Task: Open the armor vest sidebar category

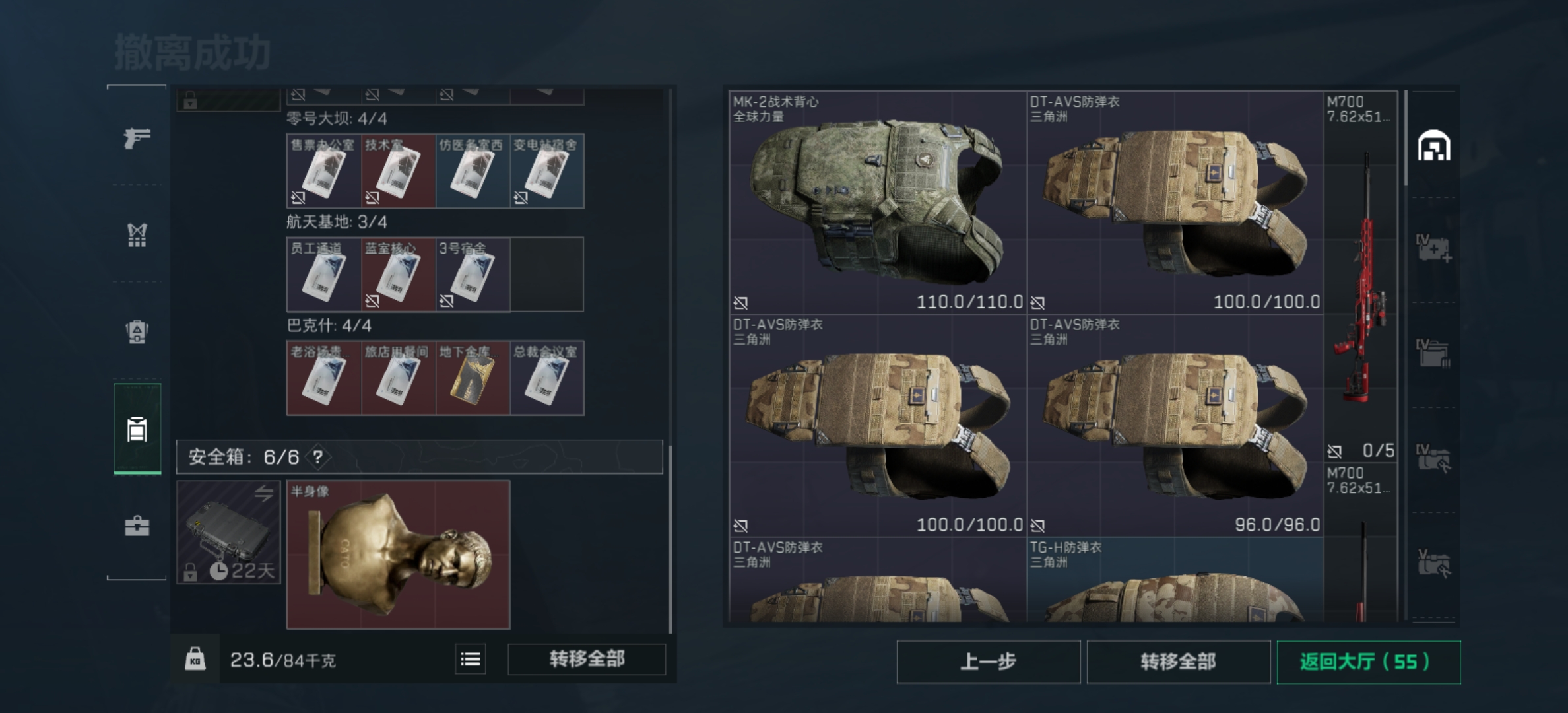Action: point(137,235)
